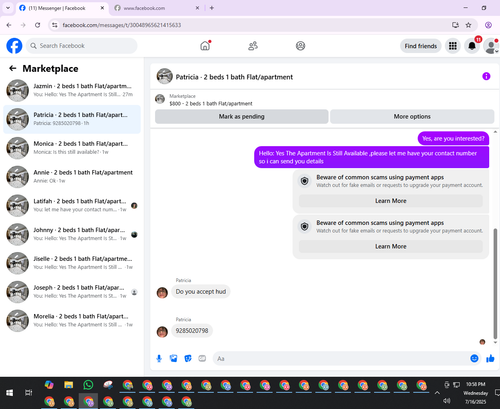The height and width of the screenshot is (409, 500).
Task: Open the taskbar clock and date
Action: [x=476, y=393]
